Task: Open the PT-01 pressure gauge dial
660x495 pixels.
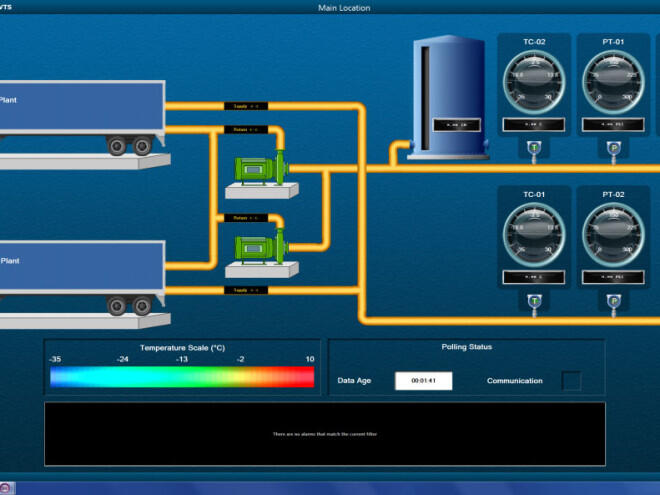Action: click(613, 82)
